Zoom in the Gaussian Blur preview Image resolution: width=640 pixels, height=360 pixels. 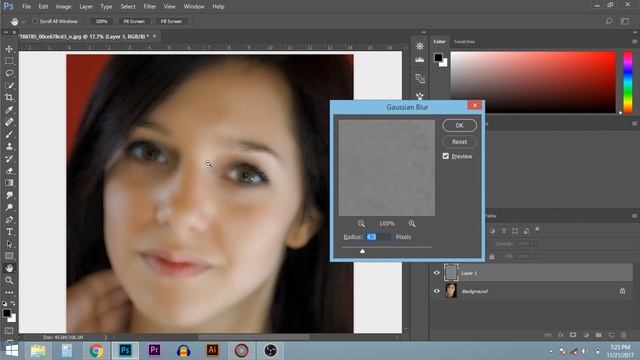click(x=412, y=224)
